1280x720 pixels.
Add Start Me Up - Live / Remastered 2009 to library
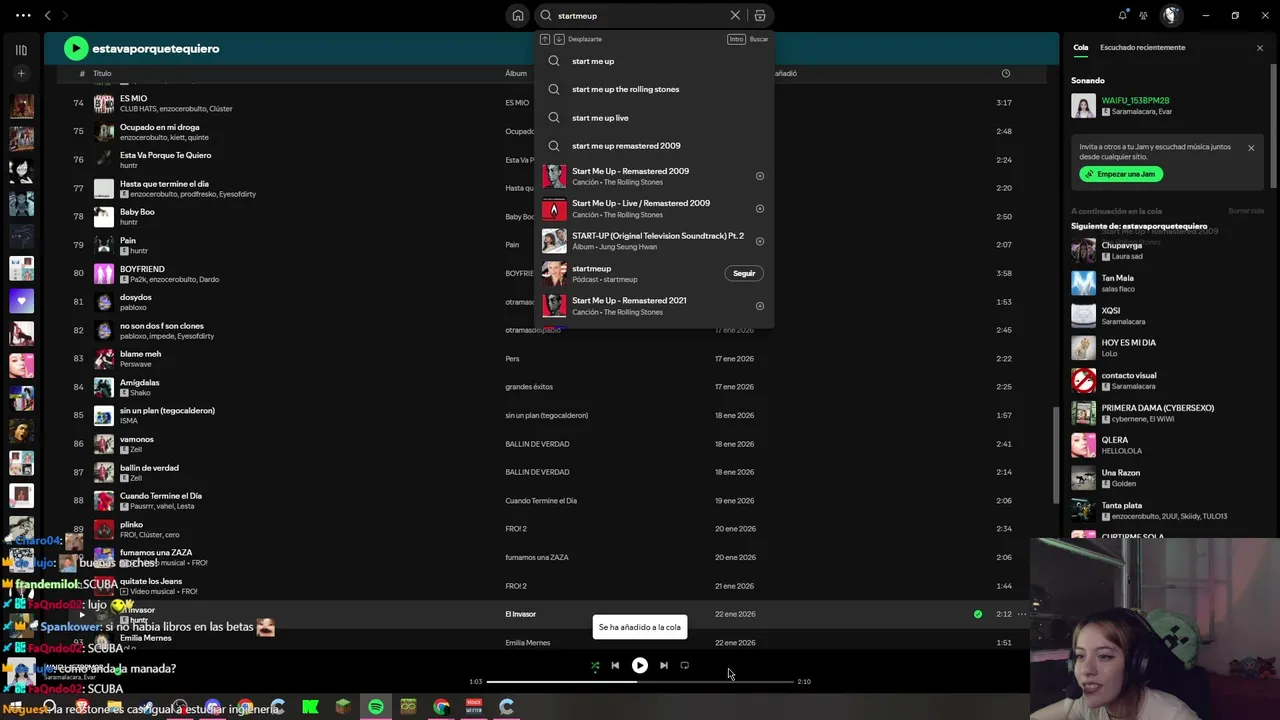click(x=760, y=209)
